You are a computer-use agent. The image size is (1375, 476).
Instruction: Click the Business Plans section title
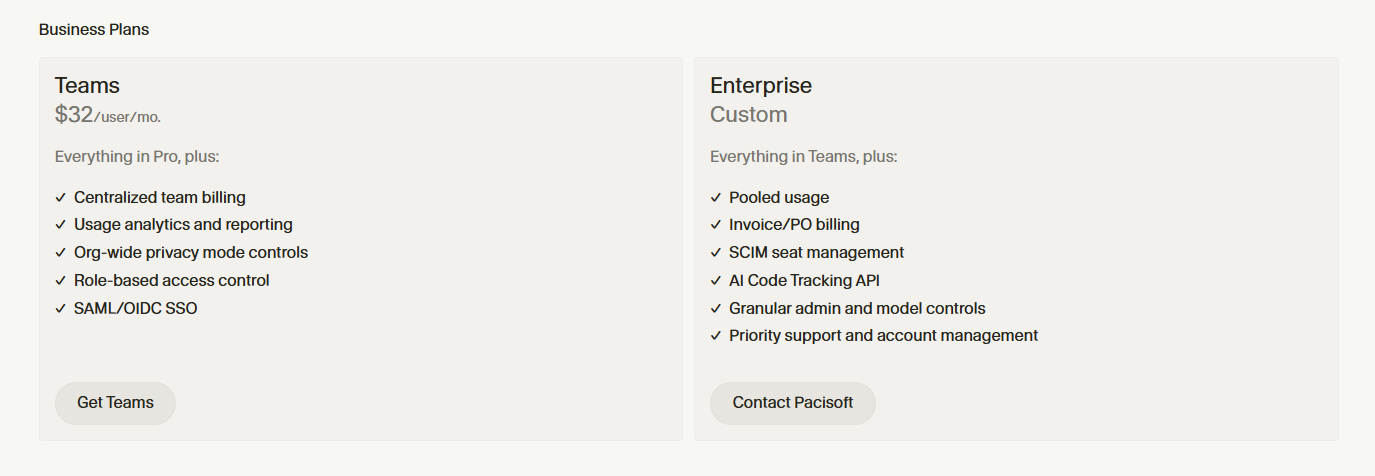[x=94, y=30]
